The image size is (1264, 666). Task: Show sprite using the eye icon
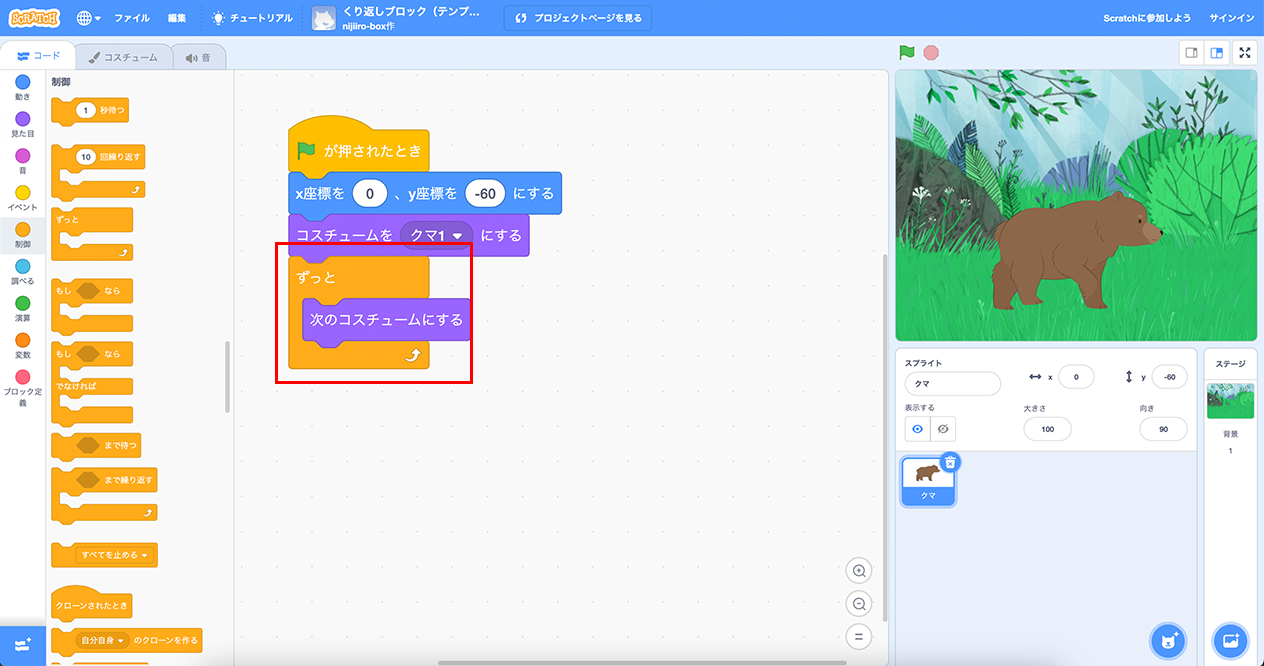click(x=917, y=429)
